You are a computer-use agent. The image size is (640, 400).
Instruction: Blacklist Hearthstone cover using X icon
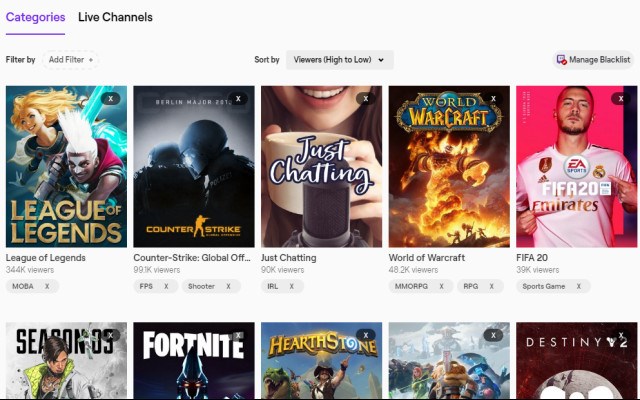click(x=366, y=335)
